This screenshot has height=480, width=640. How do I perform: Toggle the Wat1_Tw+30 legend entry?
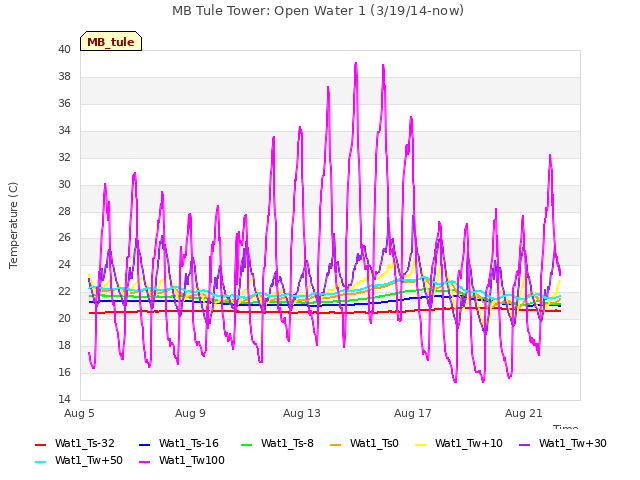562,443
